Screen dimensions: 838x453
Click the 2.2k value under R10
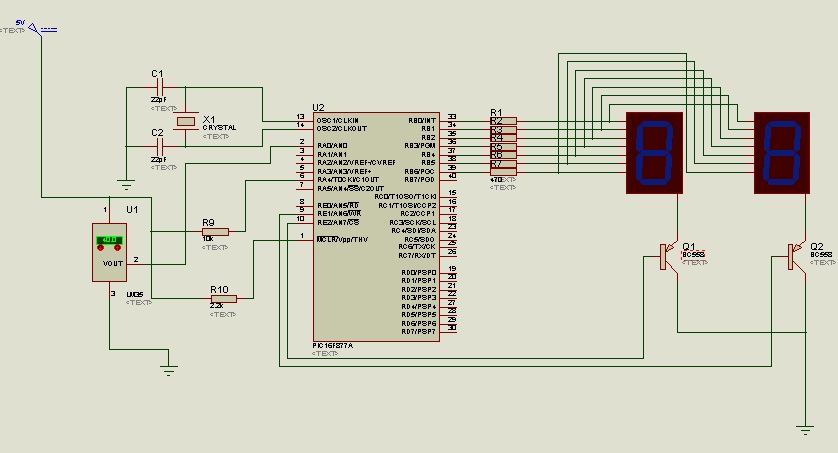(x=216, y=306)
